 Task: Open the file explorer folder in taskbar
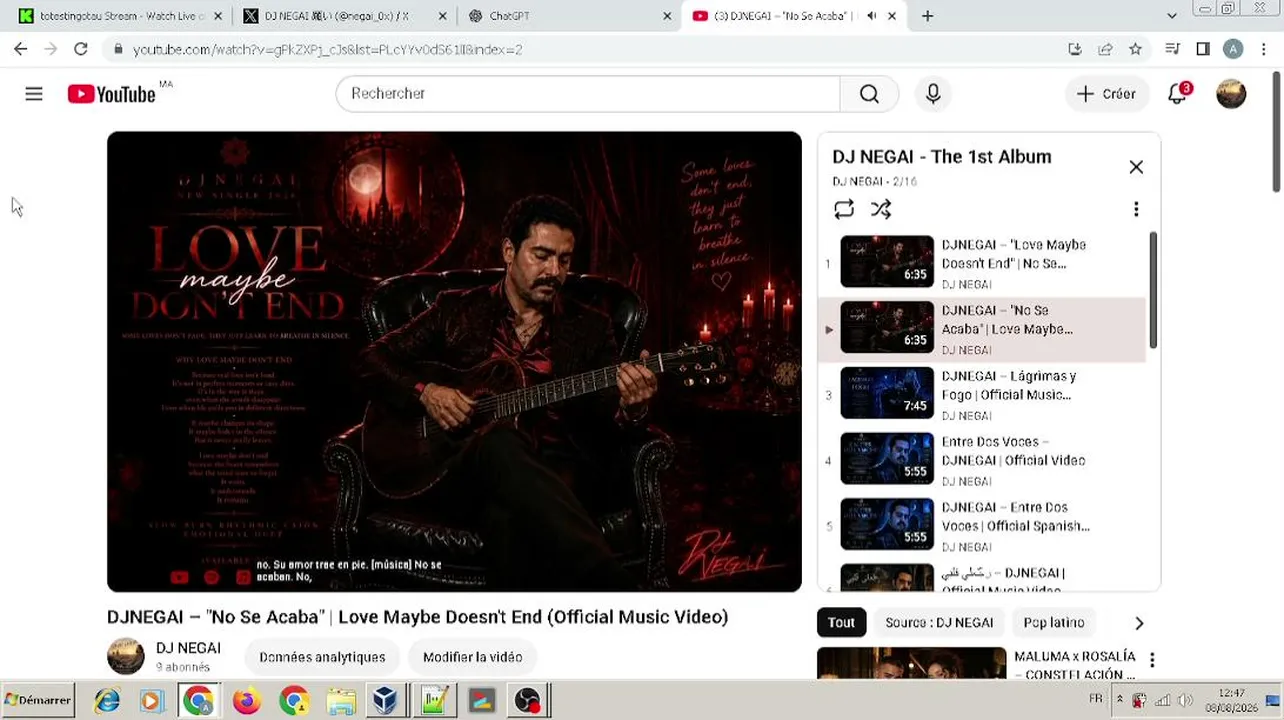pyautogui.click(x=340, y=700)
